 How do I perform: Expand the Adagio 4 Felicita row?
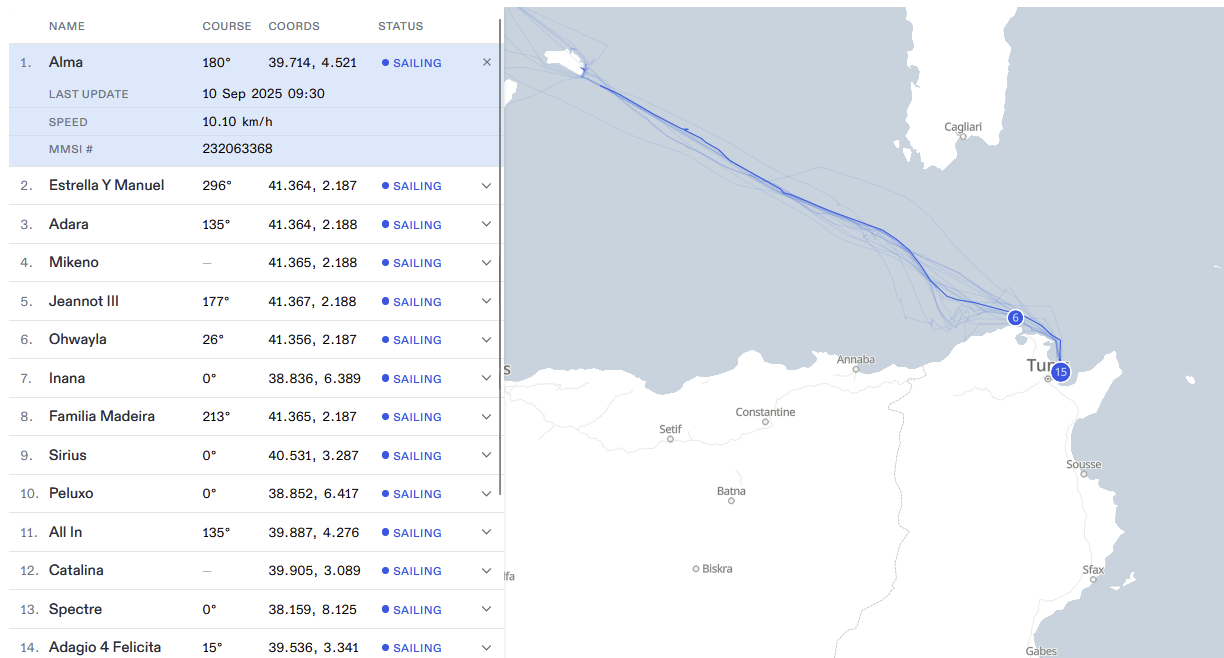coord(487,648)
